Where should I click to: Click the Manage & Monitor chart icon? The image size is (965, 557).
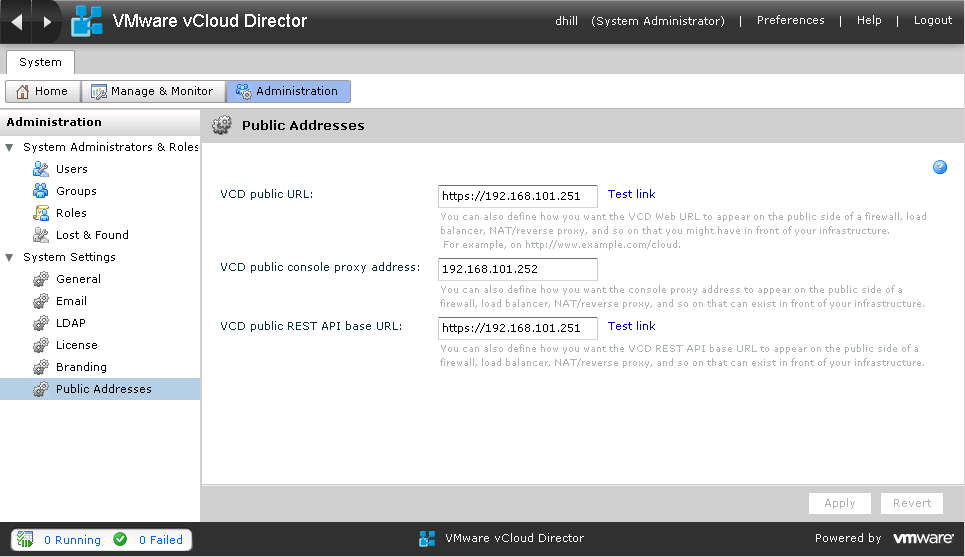click(x=98, y=92)
